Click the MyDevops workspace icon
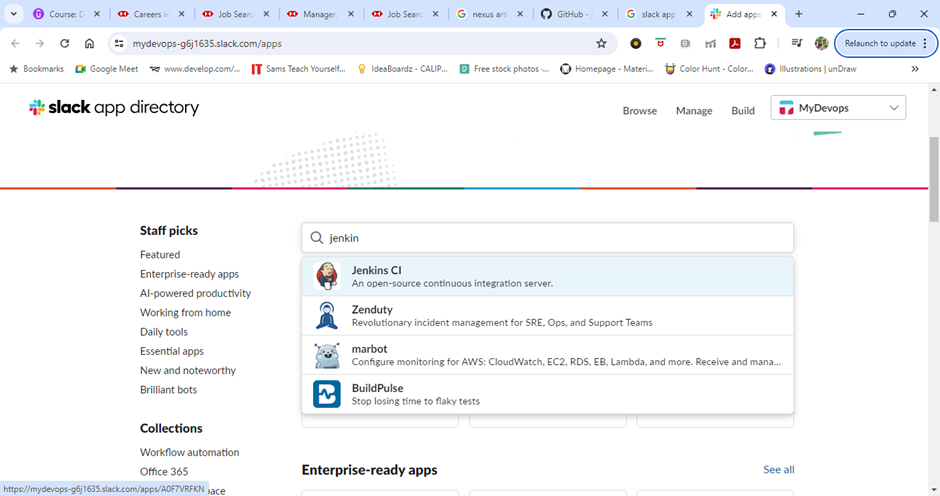Screen dimensions: 940x496 786,108
